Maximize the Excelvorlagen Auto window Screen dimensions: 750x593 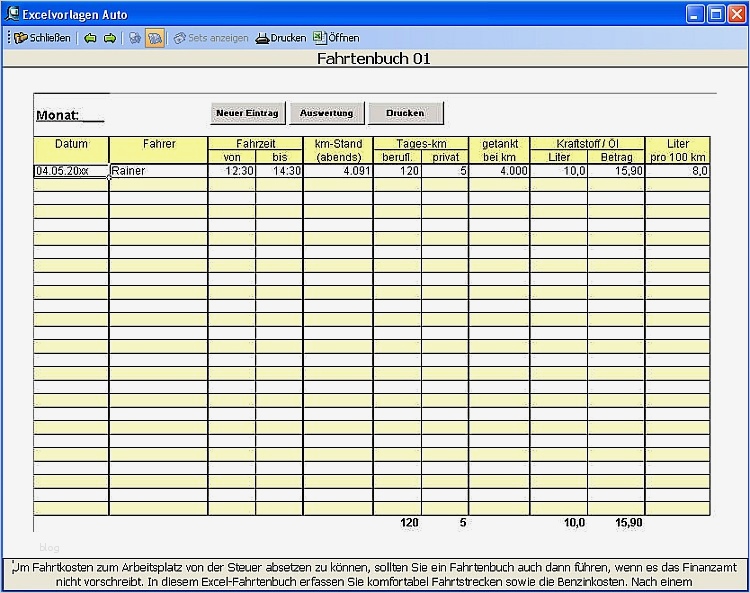[716, 14]
